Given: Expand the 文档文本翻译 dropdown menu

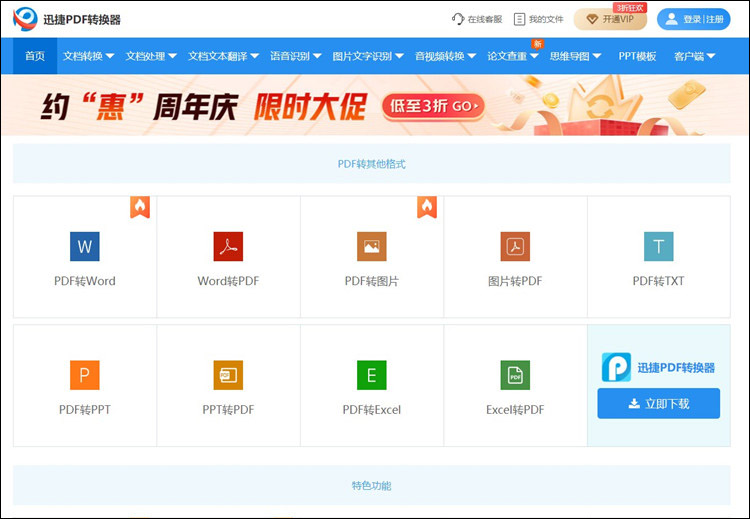Looking at the screenshot, I should 223,56.
